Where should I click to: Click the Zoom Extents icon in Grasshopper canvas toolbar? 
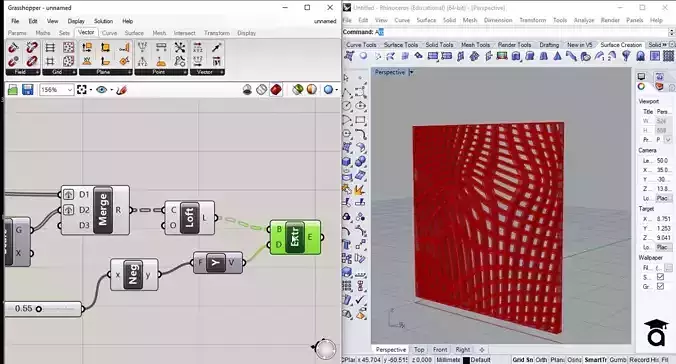click(x=81, y=90)
